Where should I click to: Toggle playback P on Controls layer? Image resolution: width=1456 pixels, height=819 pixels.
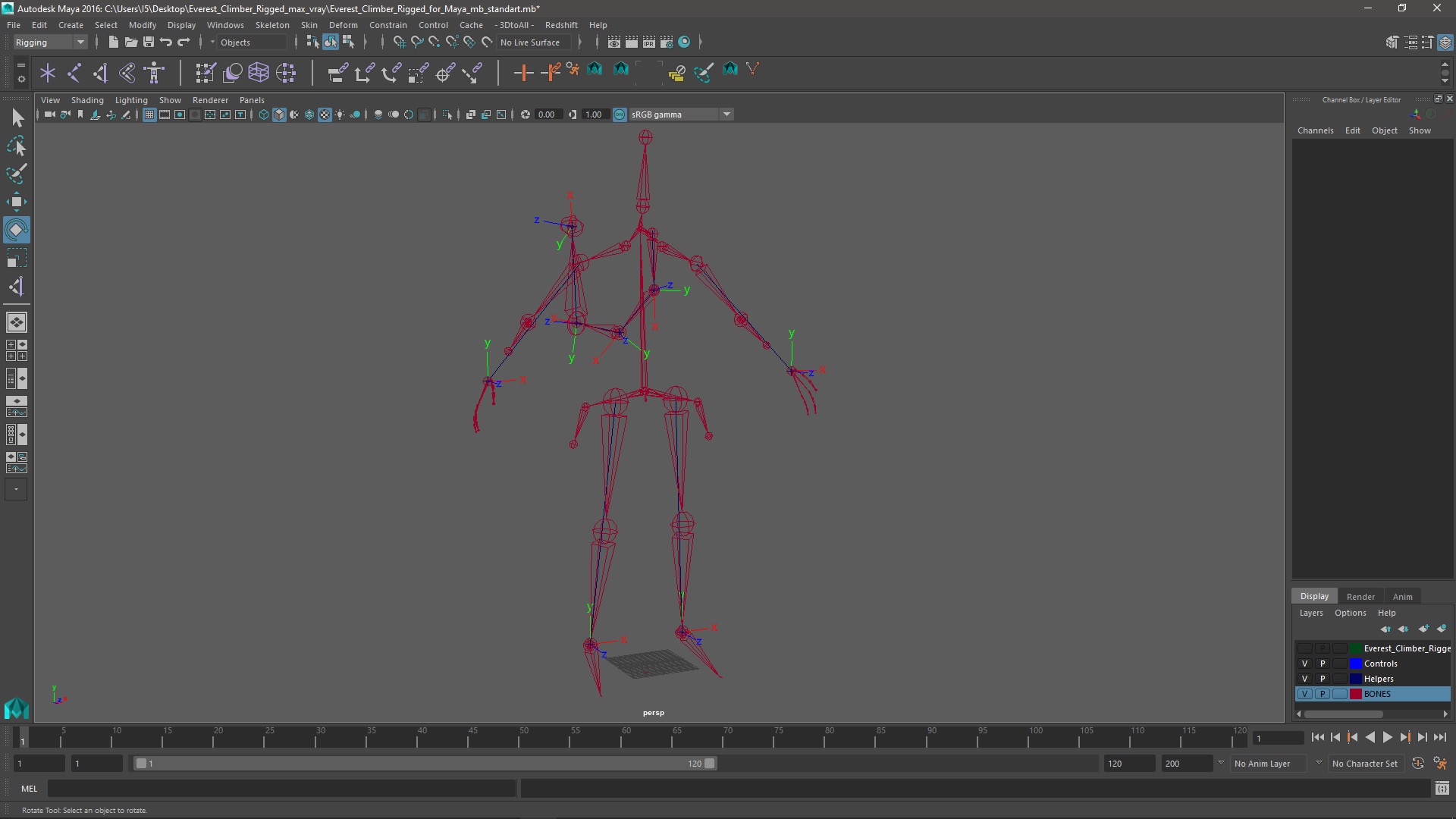point(1323,664)
